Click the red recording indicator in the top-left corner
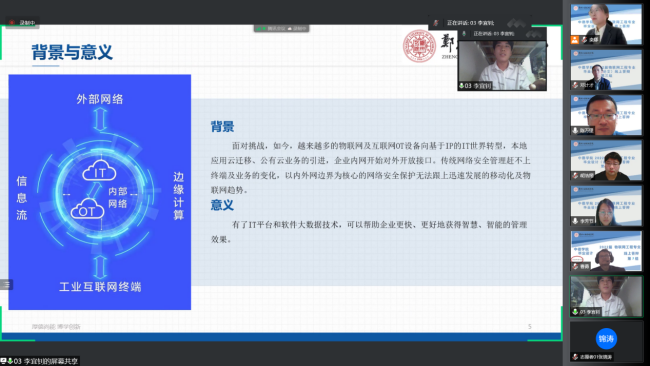 [x=12, y=22]
